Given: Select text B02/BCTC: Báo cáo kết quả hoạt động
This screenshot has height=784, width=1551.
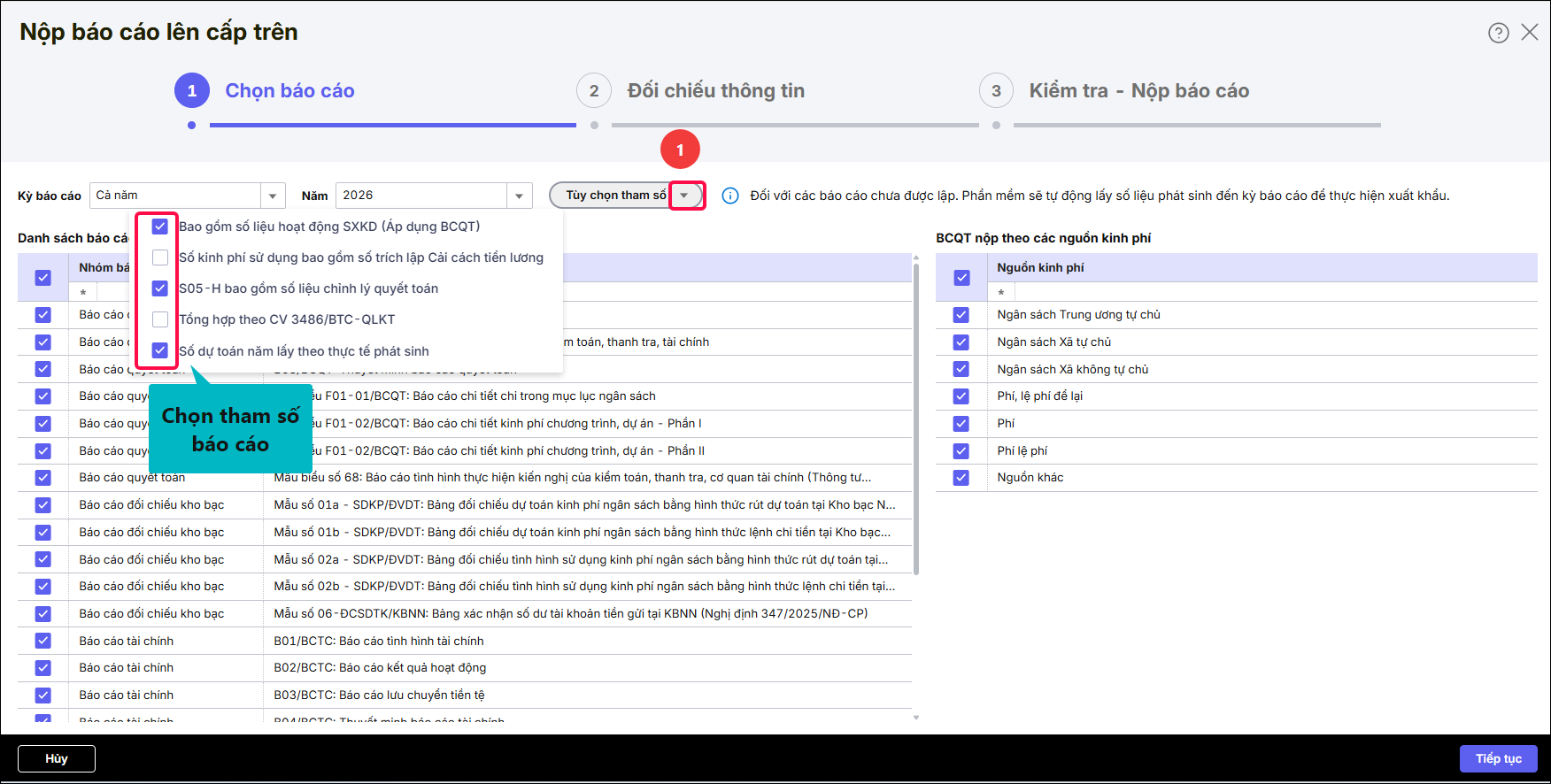Looking at the screenshot, I should click(380, 668).
